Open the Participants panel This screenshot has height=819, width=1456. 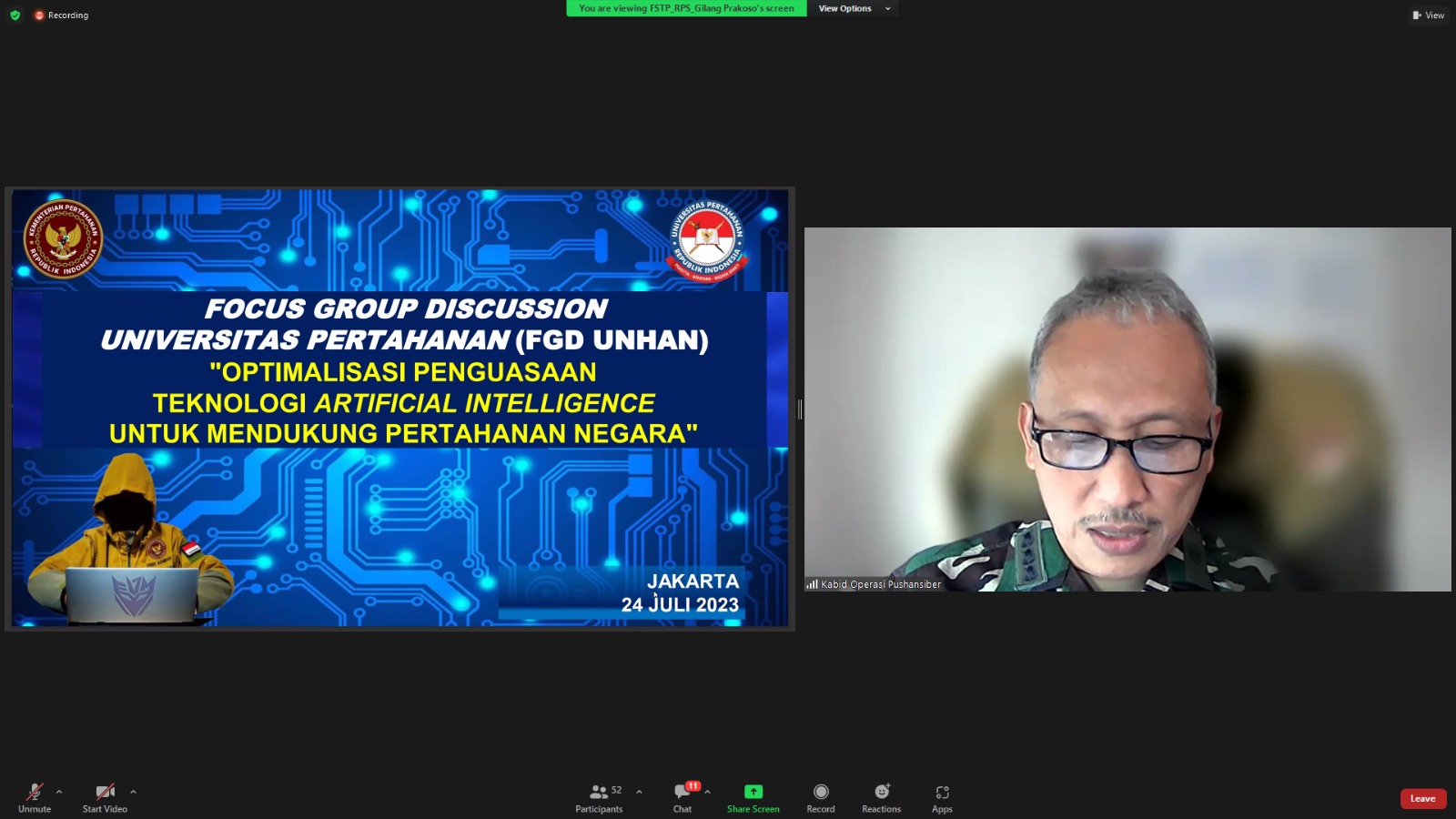(600, 797)
